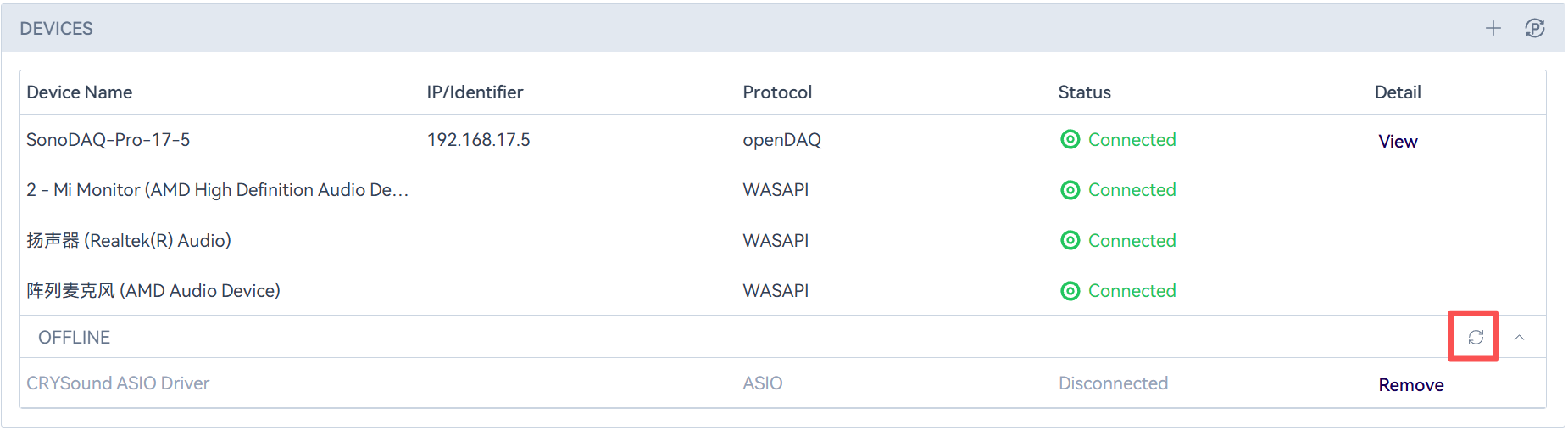The image size is (1568, 431).
Task: Select the SonoDAQ-Pro-17-5 device name
Action: click(108, 140)
